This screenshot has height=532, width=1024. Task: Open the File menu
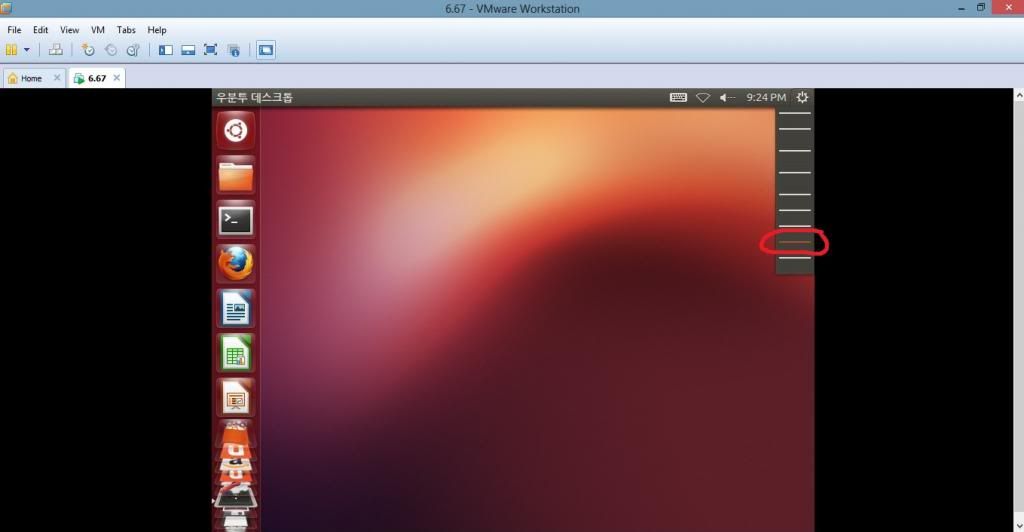pos(14,30)
